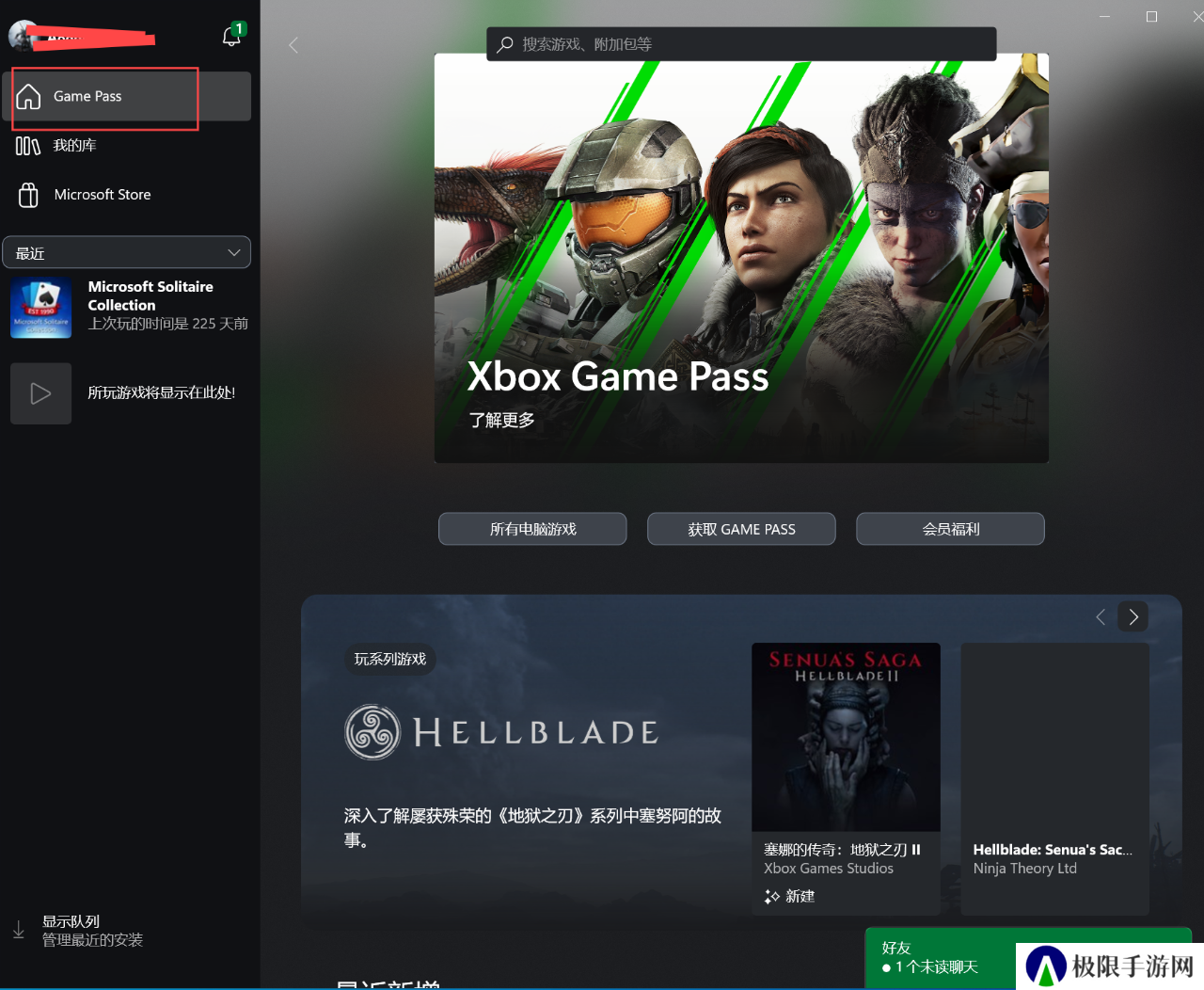Click Microsoft Solitaire Collection title text

point(150,295)
